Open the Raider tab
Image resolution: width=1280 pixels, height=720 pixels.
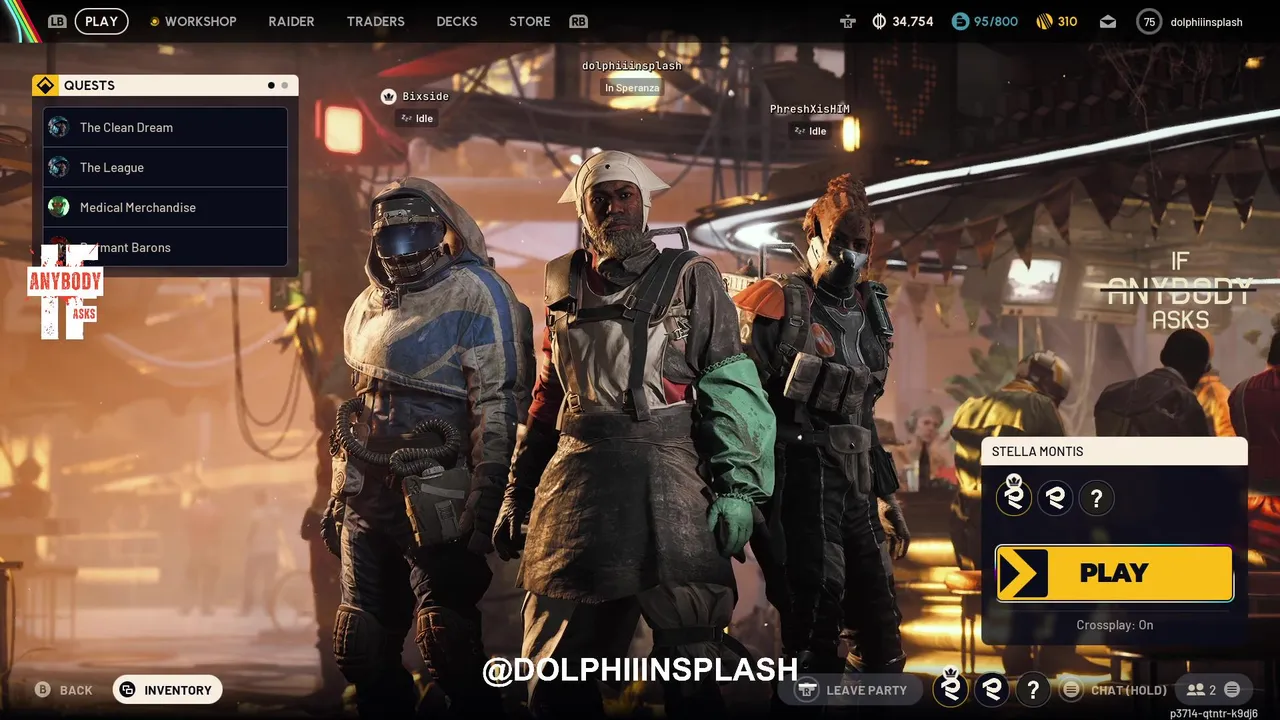pos(291,21)
